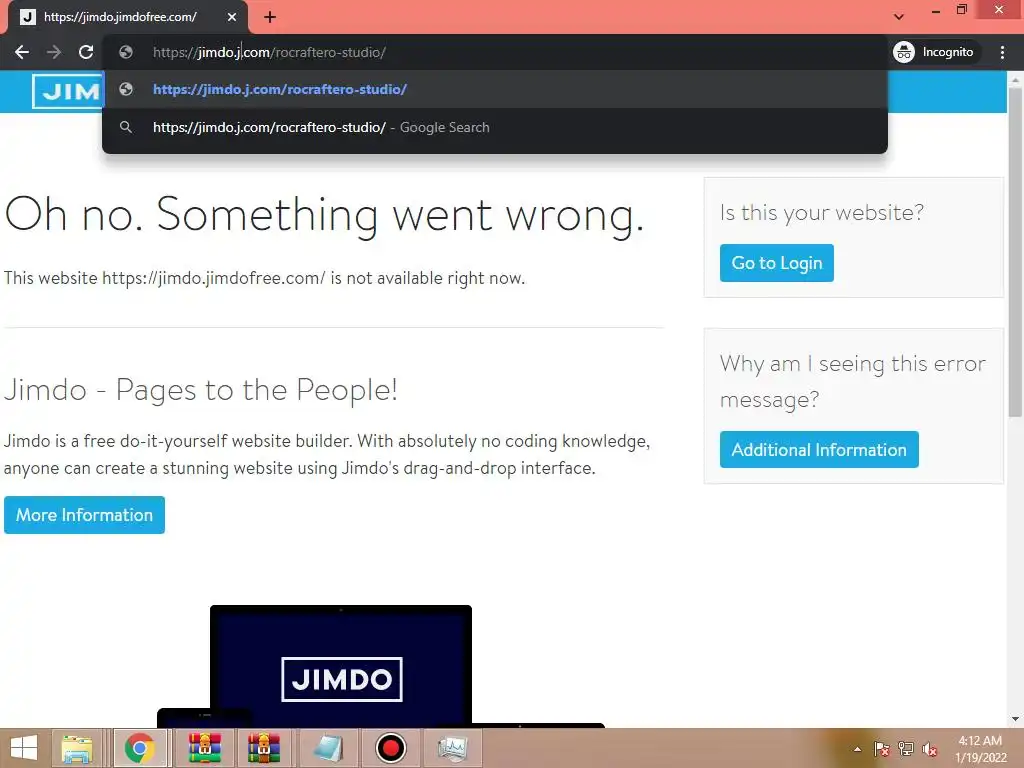This screenshot has width=1024, height=768.
Task: Click the browser back arrow
Action: coord(22,52)
